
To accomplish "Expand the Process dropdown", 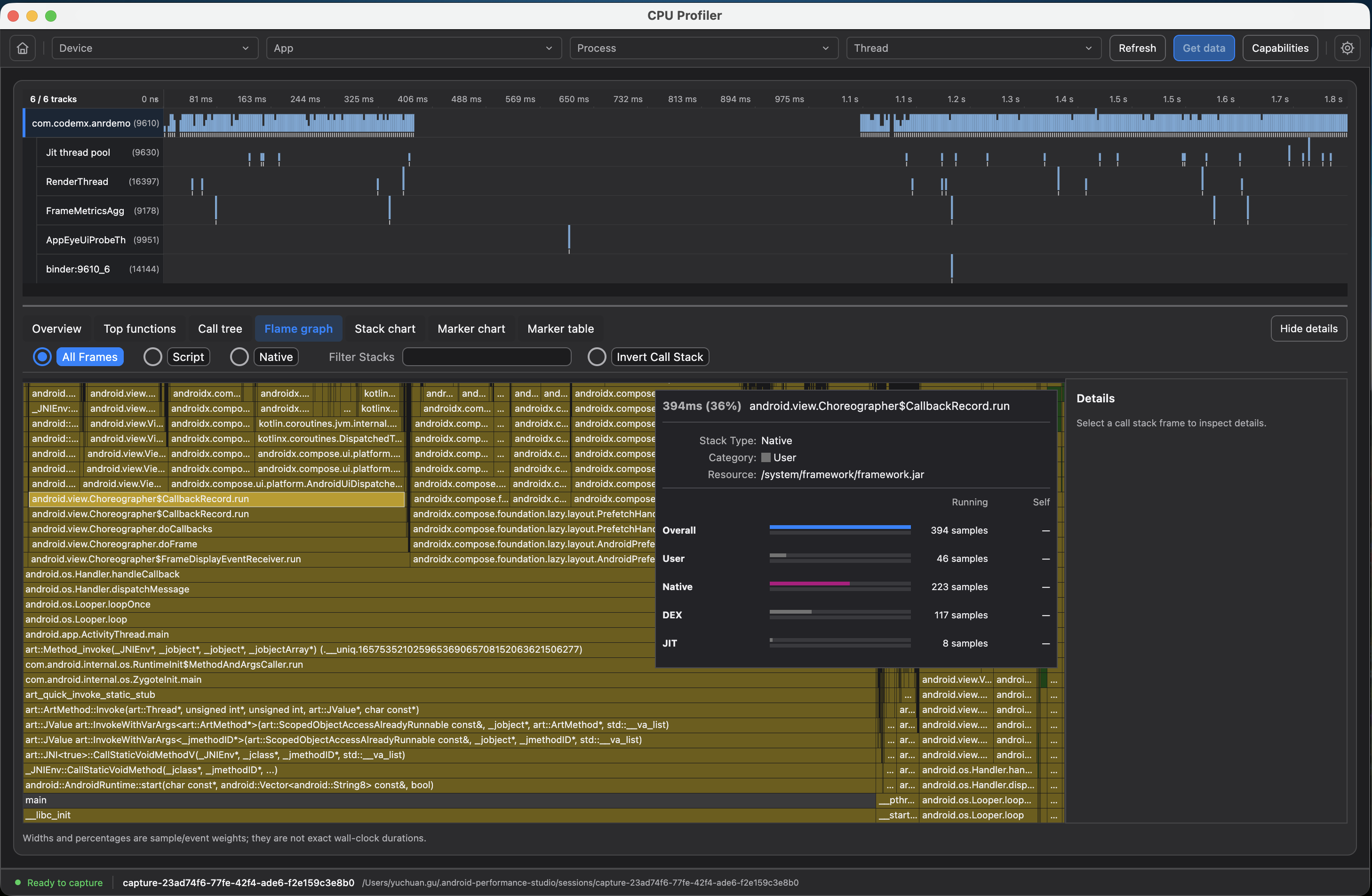I will 703,48.
